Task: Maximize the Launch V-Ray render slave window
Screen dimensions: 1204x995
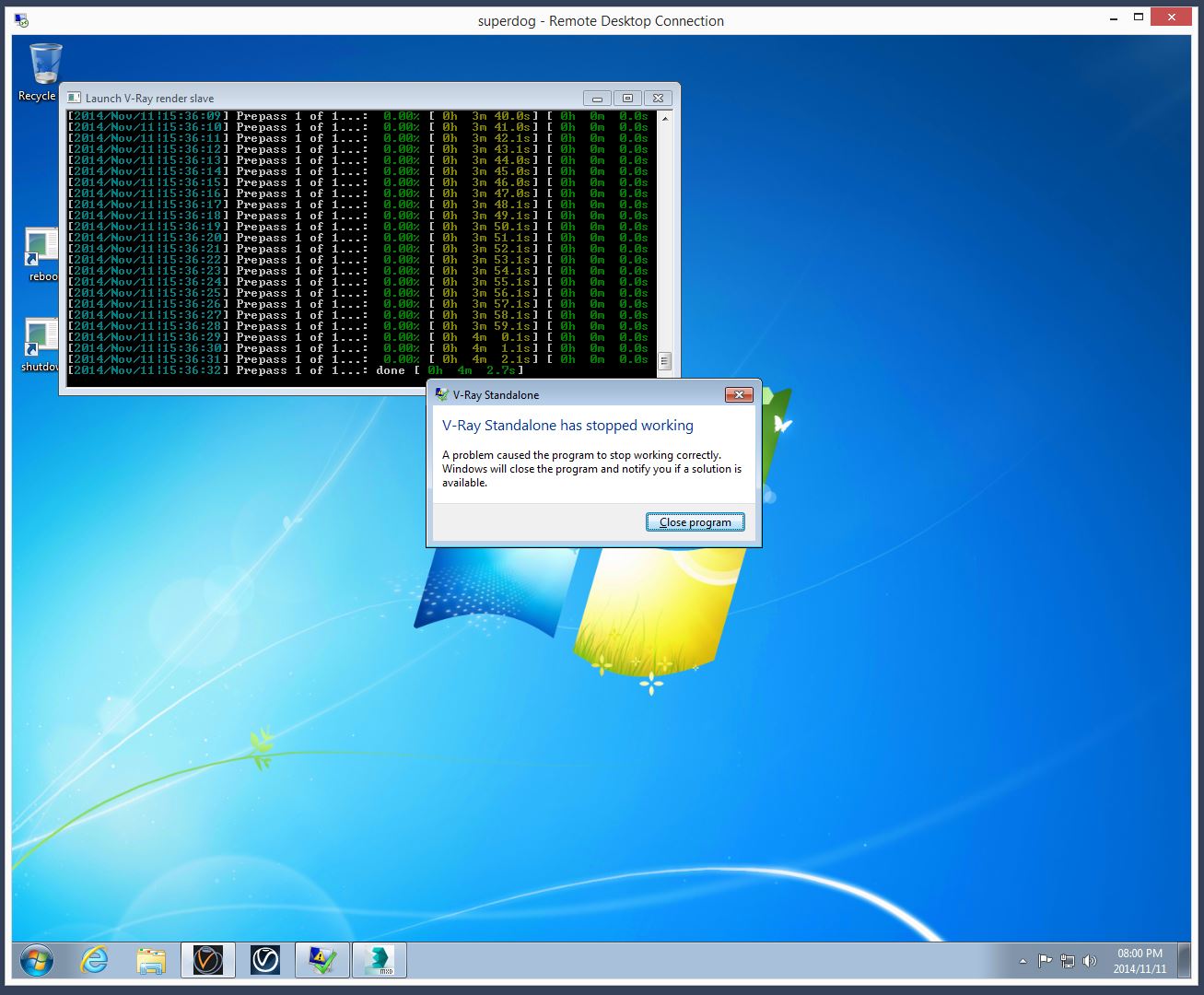Action: tap(627, 98)
